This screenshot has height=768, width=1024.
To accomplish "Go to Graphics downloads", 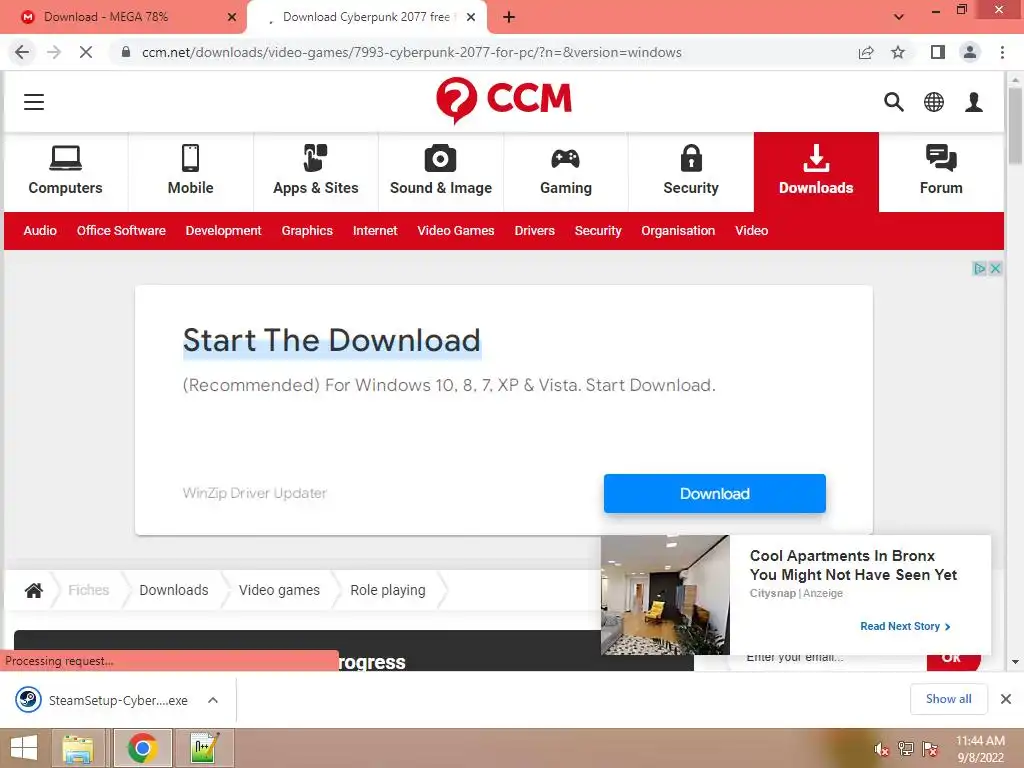I will 307,231.
